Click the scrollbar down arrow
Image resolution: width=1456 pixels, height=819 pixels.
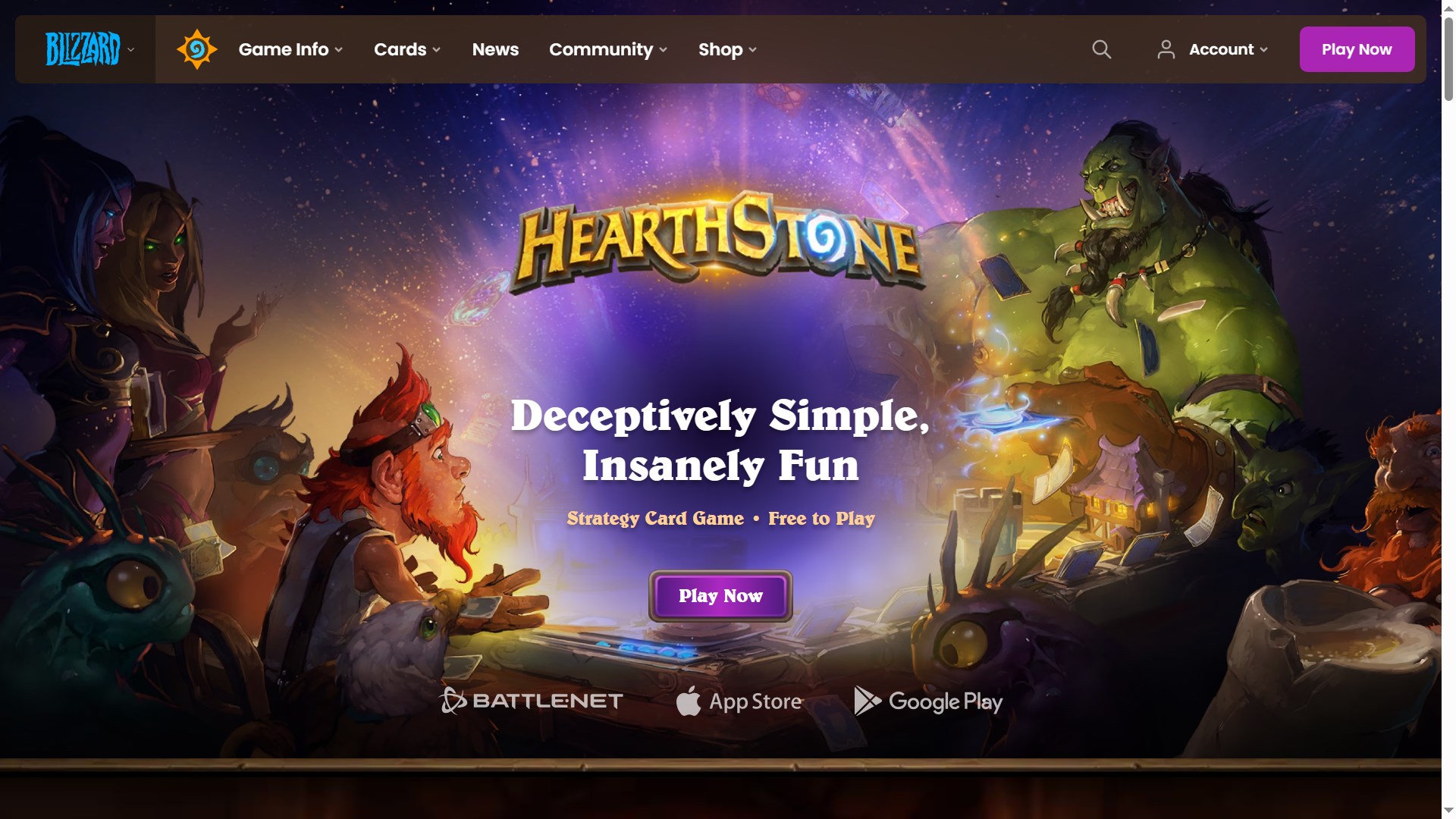coord(1448,811)
